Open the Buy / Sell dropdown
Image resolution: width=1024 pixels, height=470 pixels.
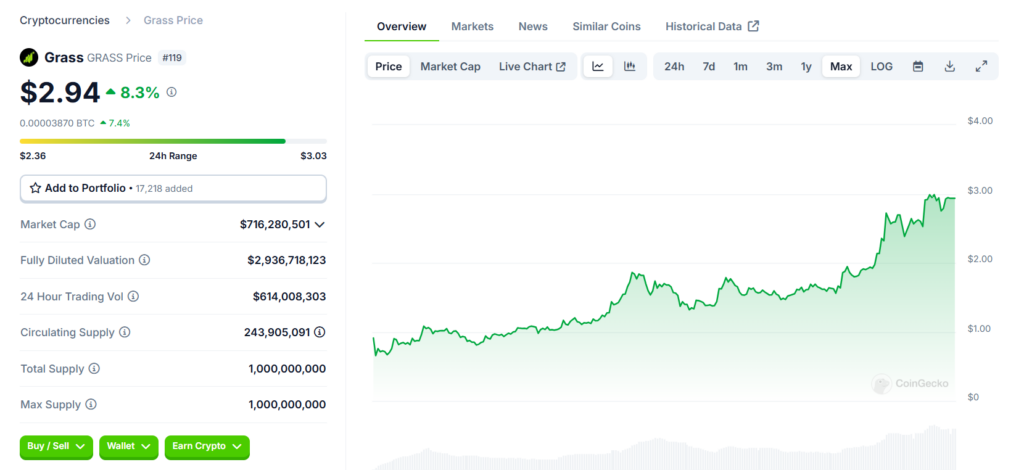[56, 446]
